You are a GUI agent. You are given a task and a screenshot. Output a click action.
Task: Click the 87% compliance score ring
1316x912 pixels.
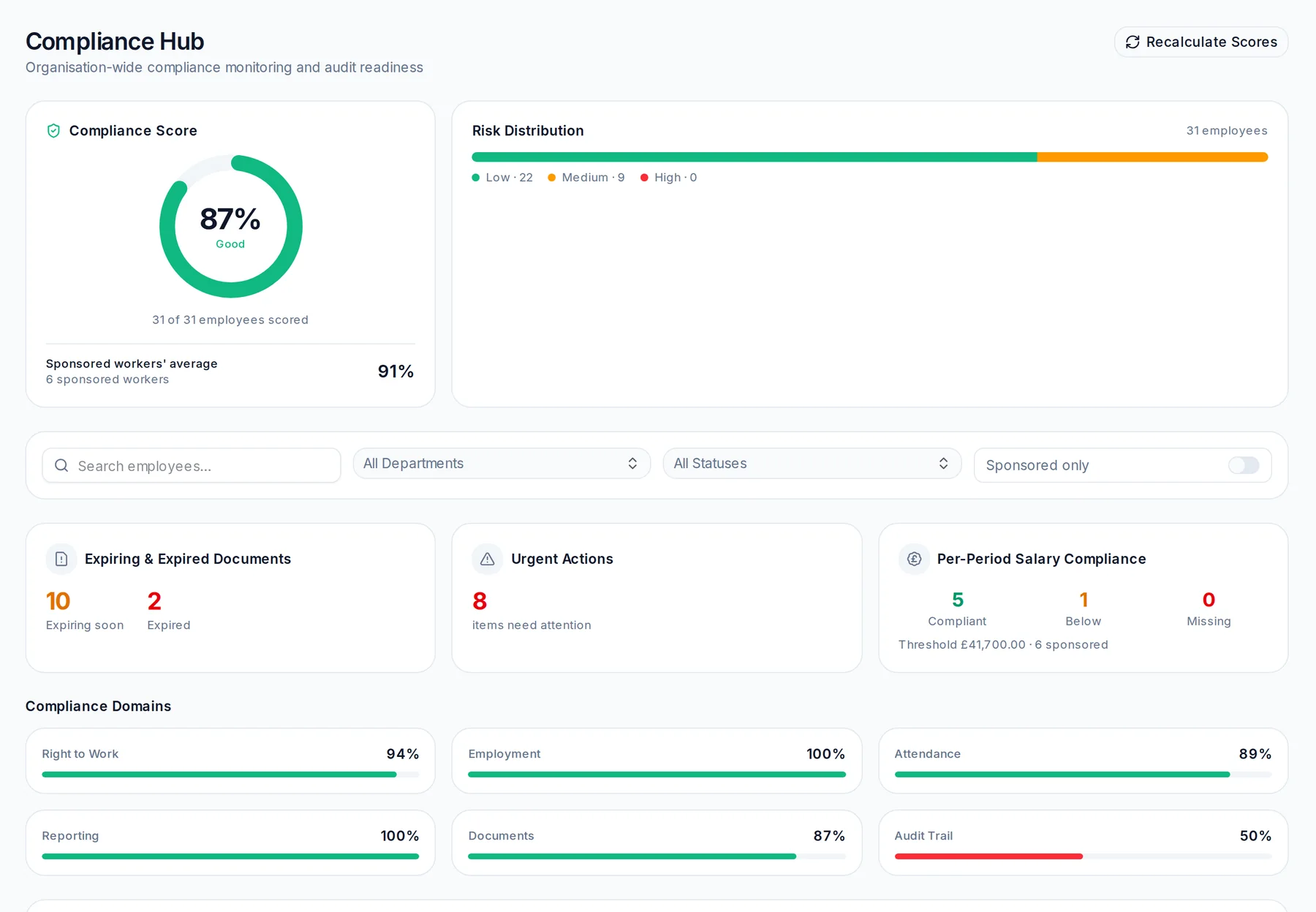click(x=230, y=227)
